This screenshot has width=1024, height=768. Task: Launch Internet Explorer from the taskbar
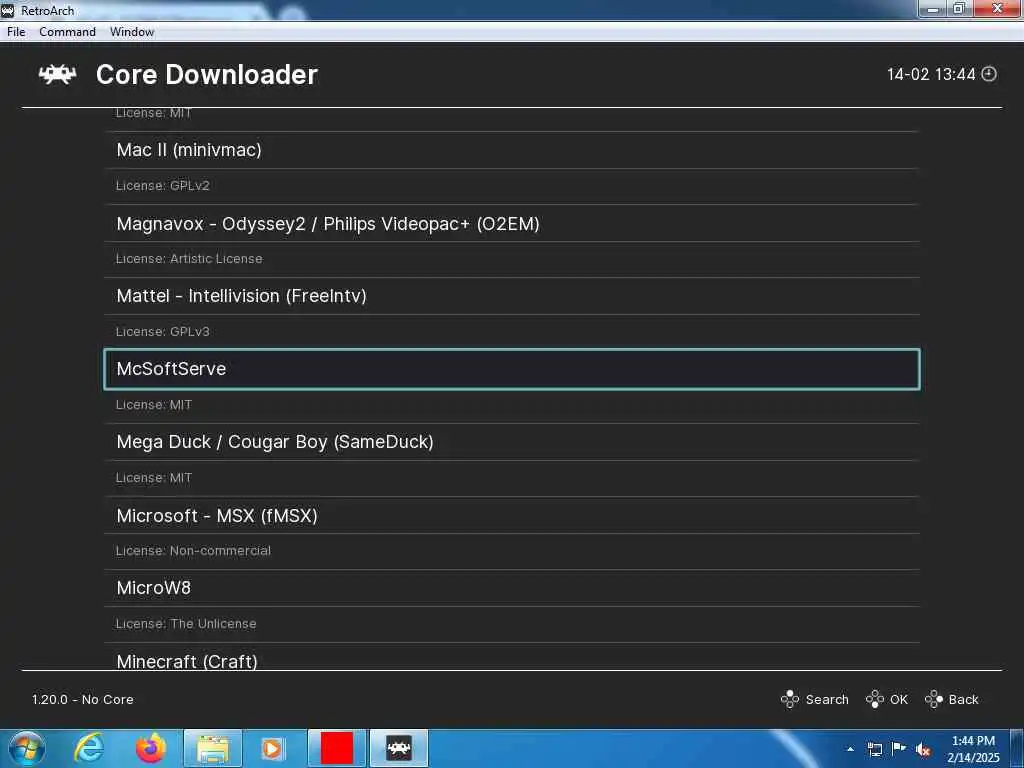88,748
